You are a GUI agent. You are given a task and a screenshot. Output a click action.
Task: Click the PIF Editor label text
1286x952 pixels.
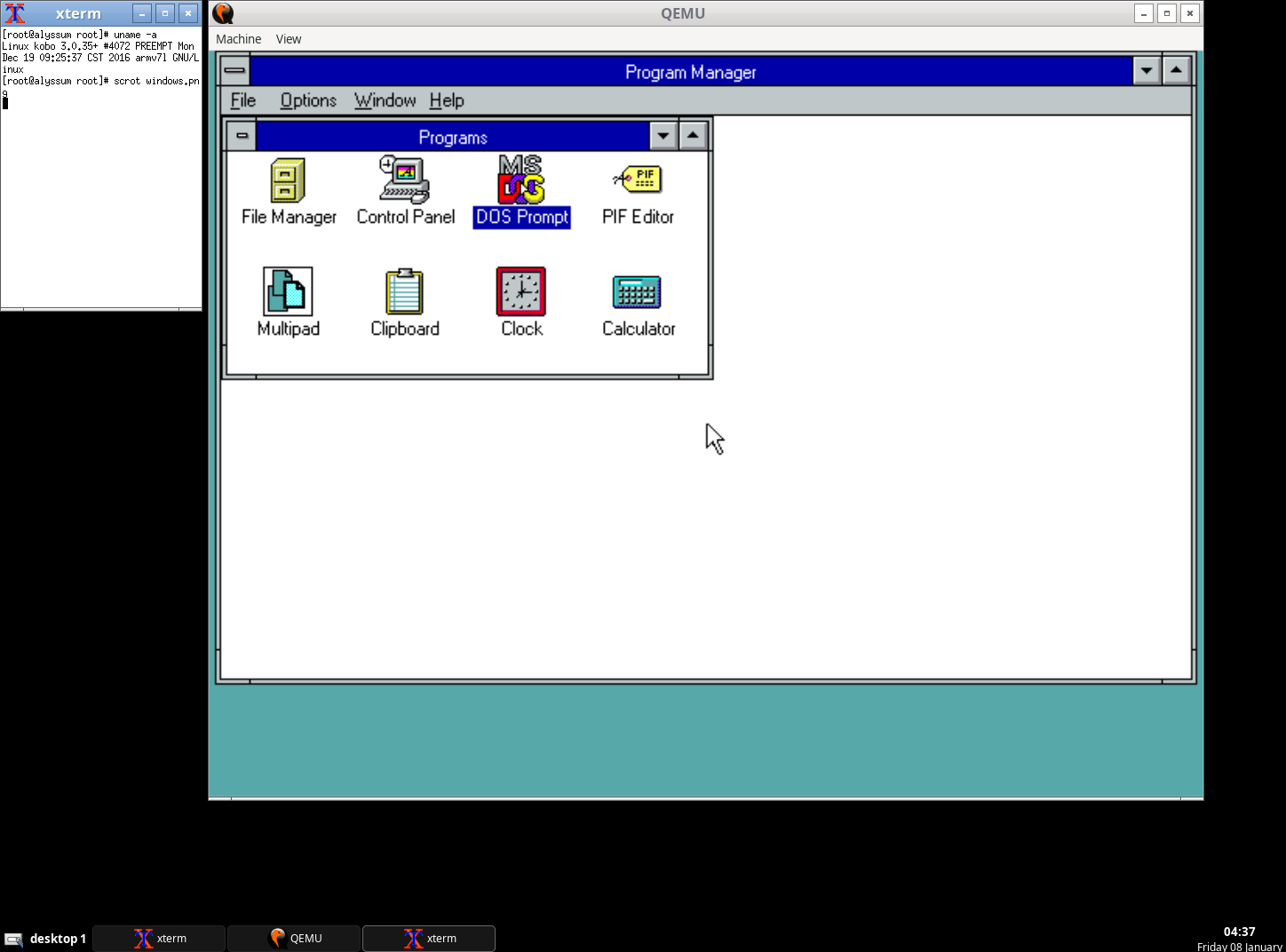click(638, 217)
